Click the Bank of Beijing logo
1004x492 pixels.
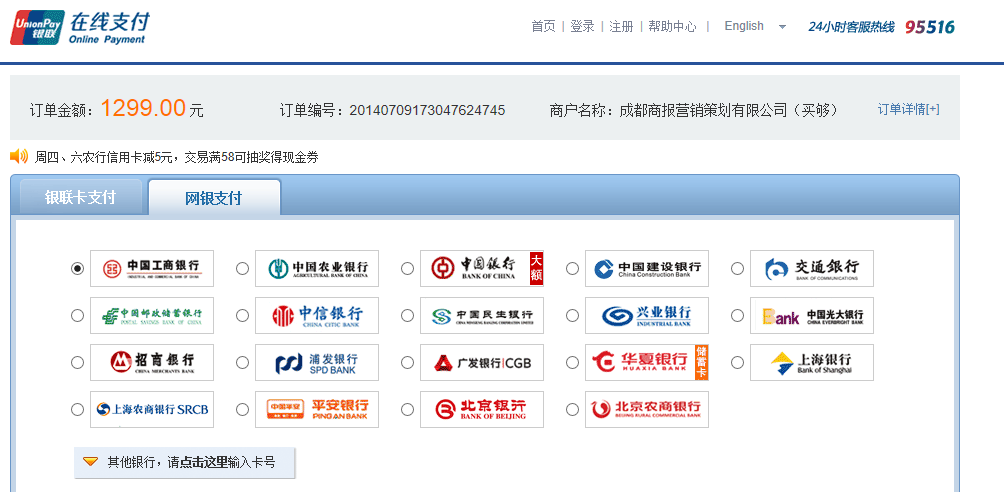[x=482, y=409]
